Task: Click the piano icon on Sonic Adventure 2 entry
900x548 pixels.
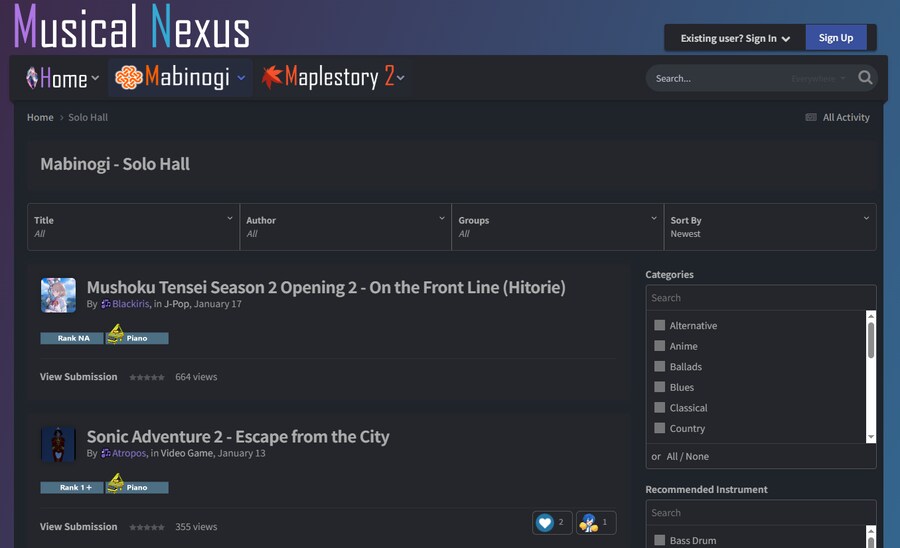Action: point(115,483)
